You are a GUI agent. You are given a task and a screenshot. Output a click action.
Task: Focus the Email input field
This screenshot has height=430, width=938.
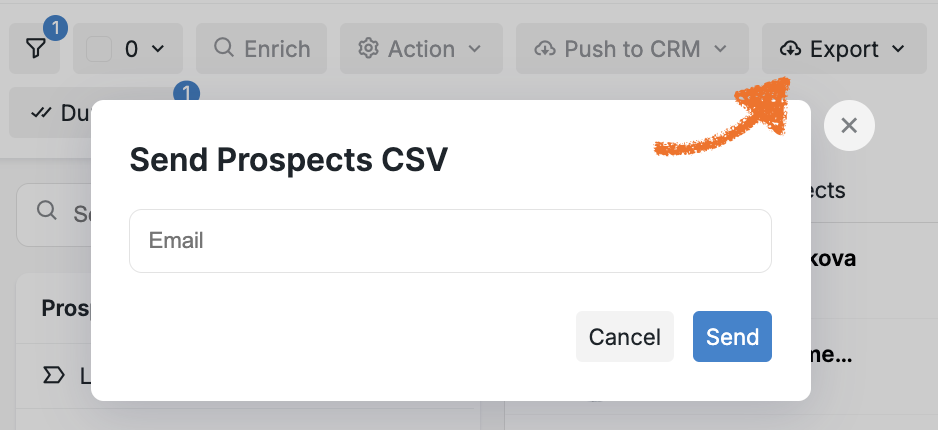tap(450, 241)
